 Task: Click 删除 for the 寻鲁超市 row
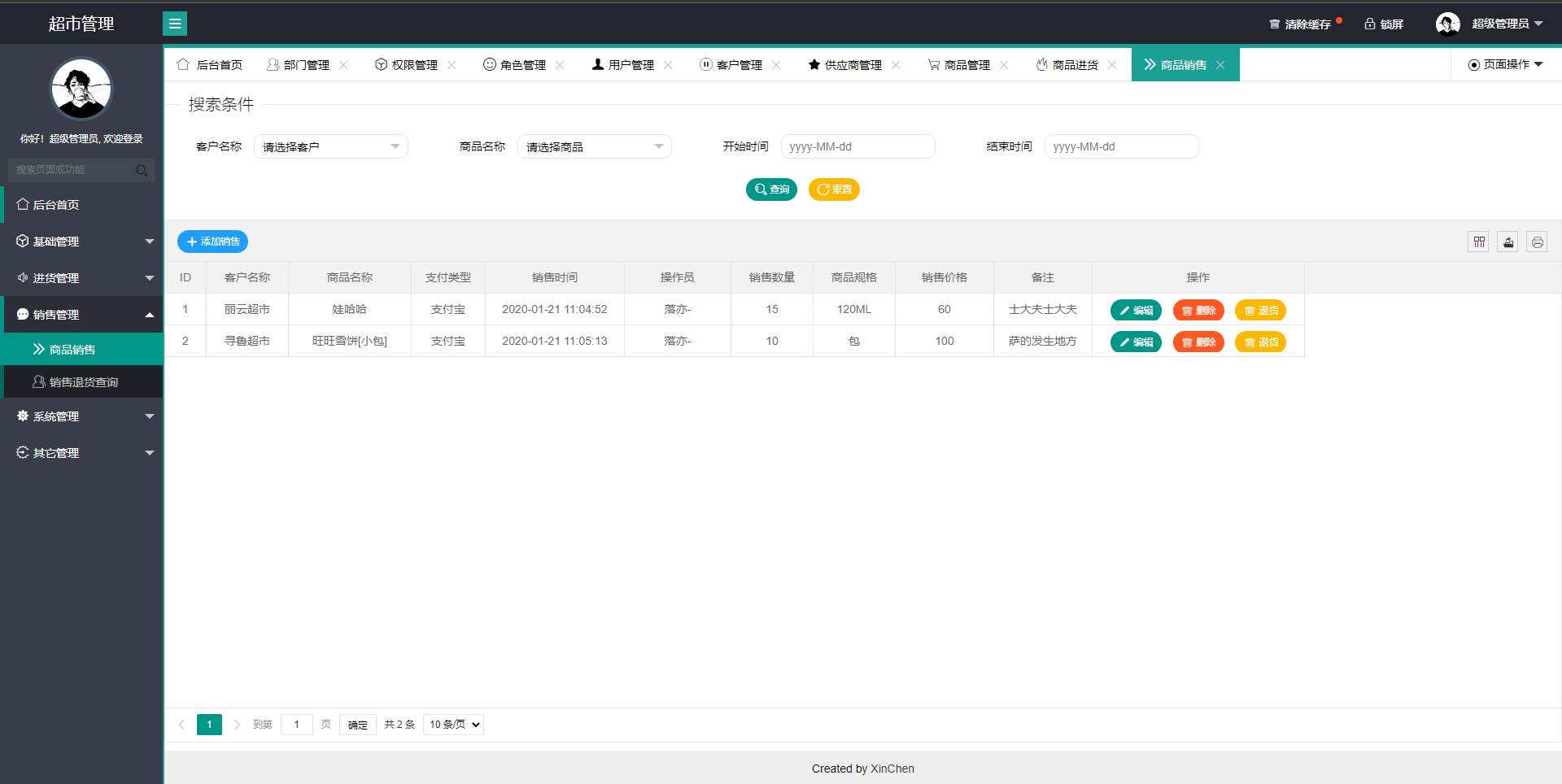[1198, 342]
